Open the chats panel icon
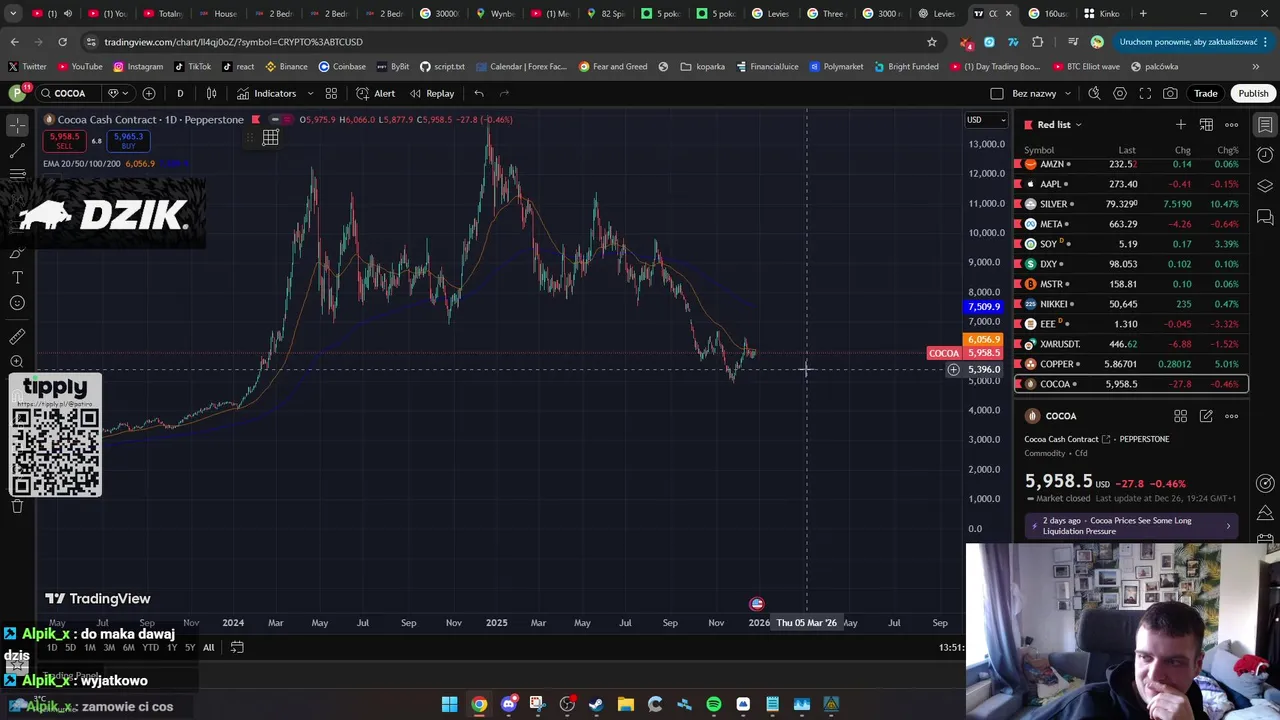This screenshot has width=1280, height=720. pyautogui.click(x=1265, y=216)
